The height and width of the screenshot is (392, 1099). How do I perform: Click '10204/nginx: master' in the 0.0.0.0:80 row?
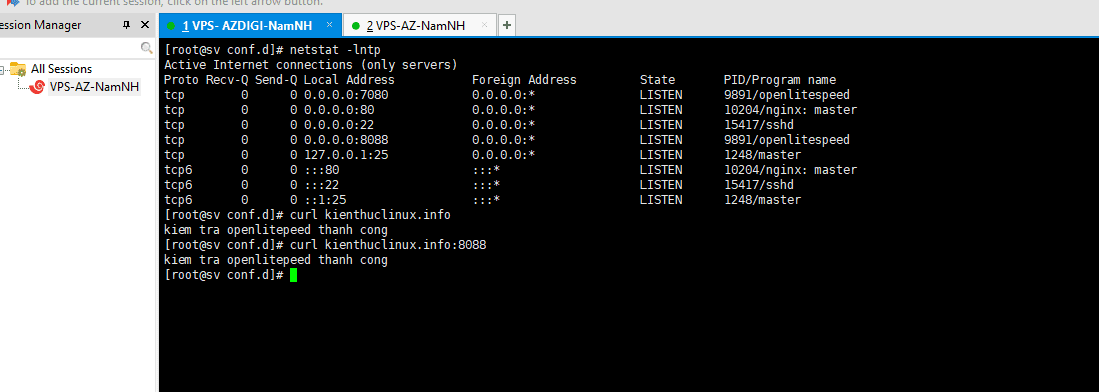coord(790,110)
